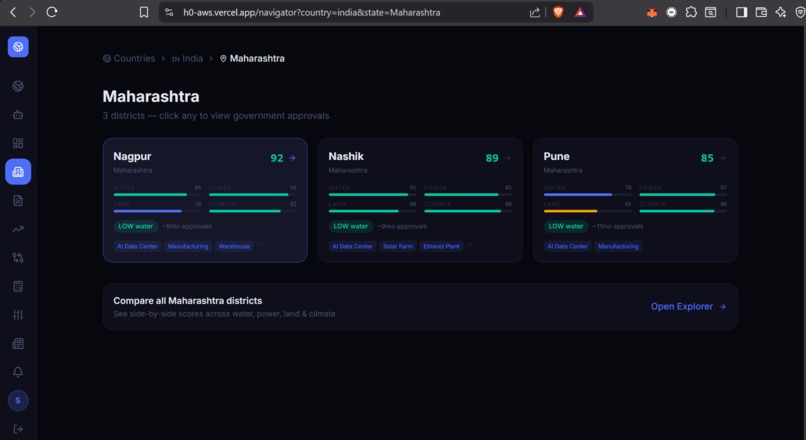Open the document file icon in sidebar
Viewport: 806px width, 440px height.
click(18, 200)
